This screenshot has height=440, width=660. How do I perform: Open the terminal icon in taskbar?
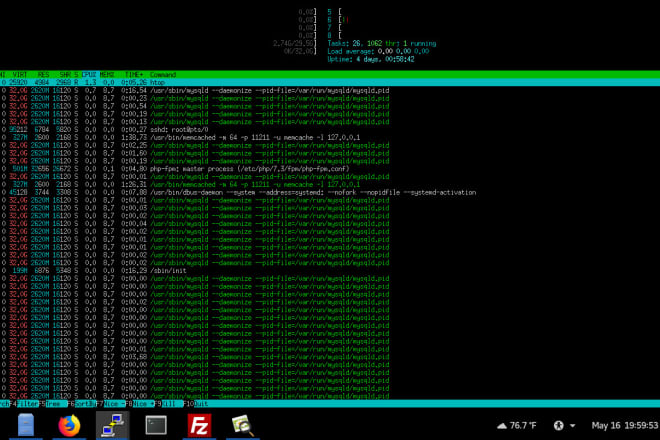coord(156,425)
